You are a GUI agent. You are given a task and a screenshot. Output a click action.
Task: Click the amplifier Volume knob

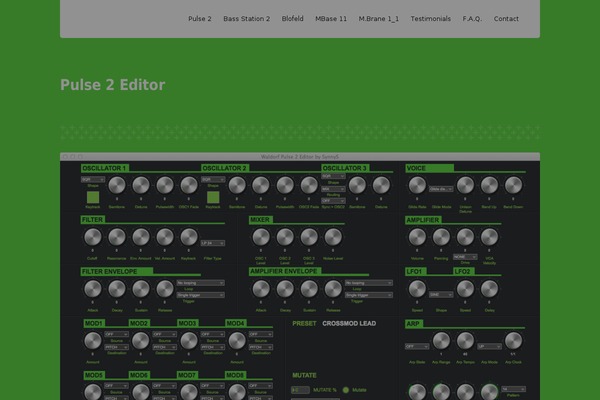[417, 237]
